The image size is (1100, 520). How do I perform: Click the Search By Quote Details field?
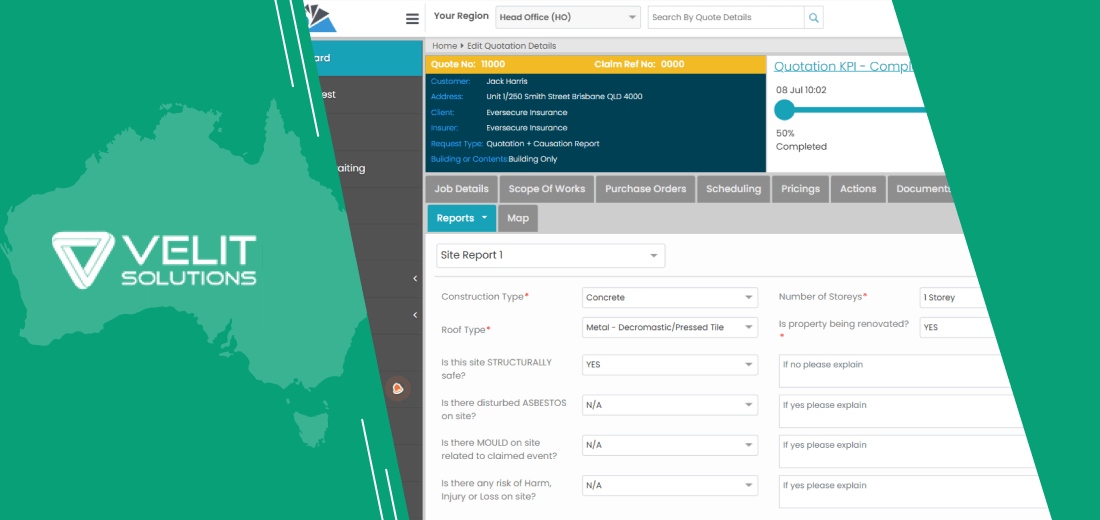pyautogui.click(x=725, y=18)
